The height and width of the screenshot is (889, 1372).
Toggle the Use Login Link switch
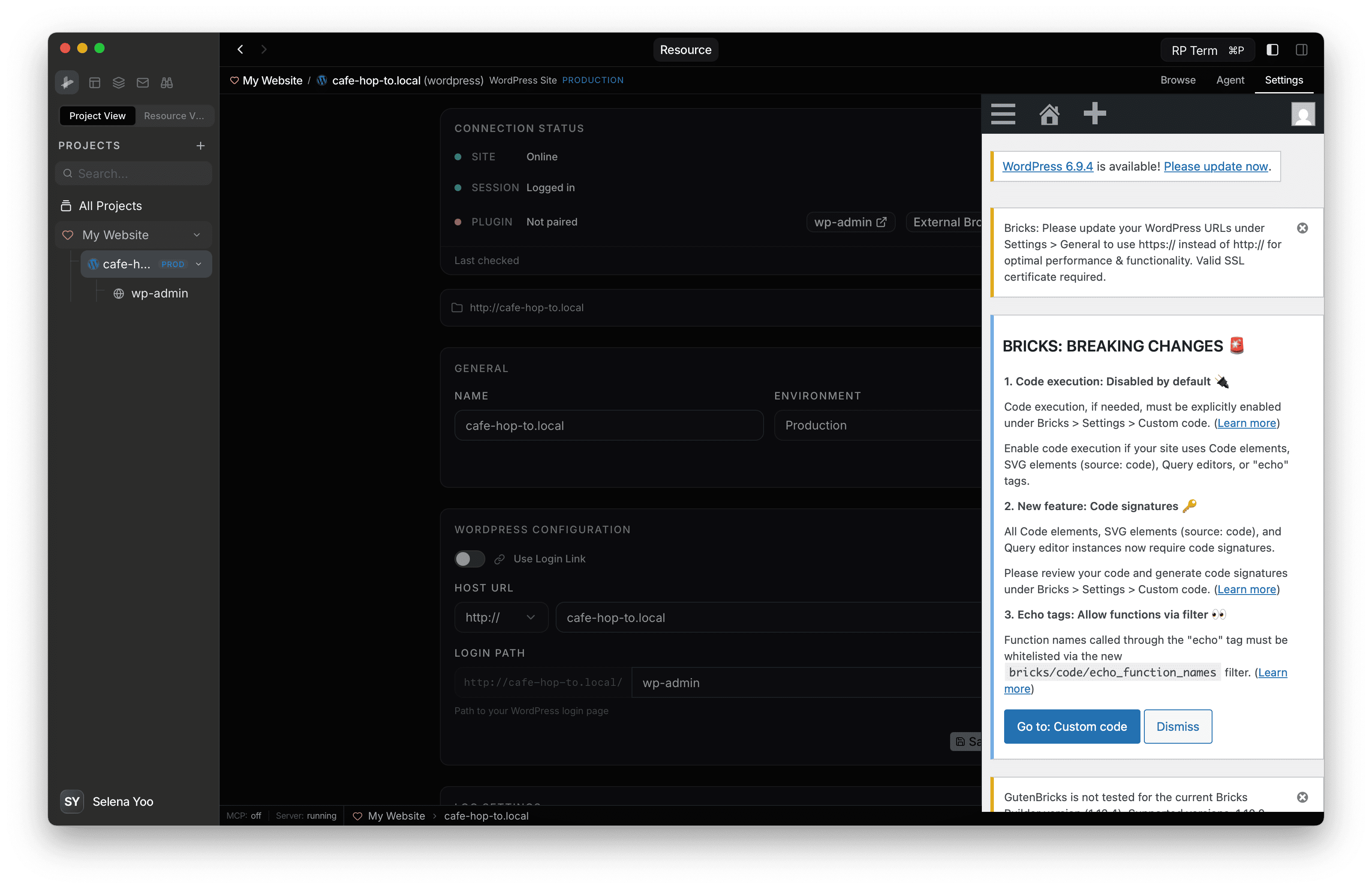[x=469, y=559]
